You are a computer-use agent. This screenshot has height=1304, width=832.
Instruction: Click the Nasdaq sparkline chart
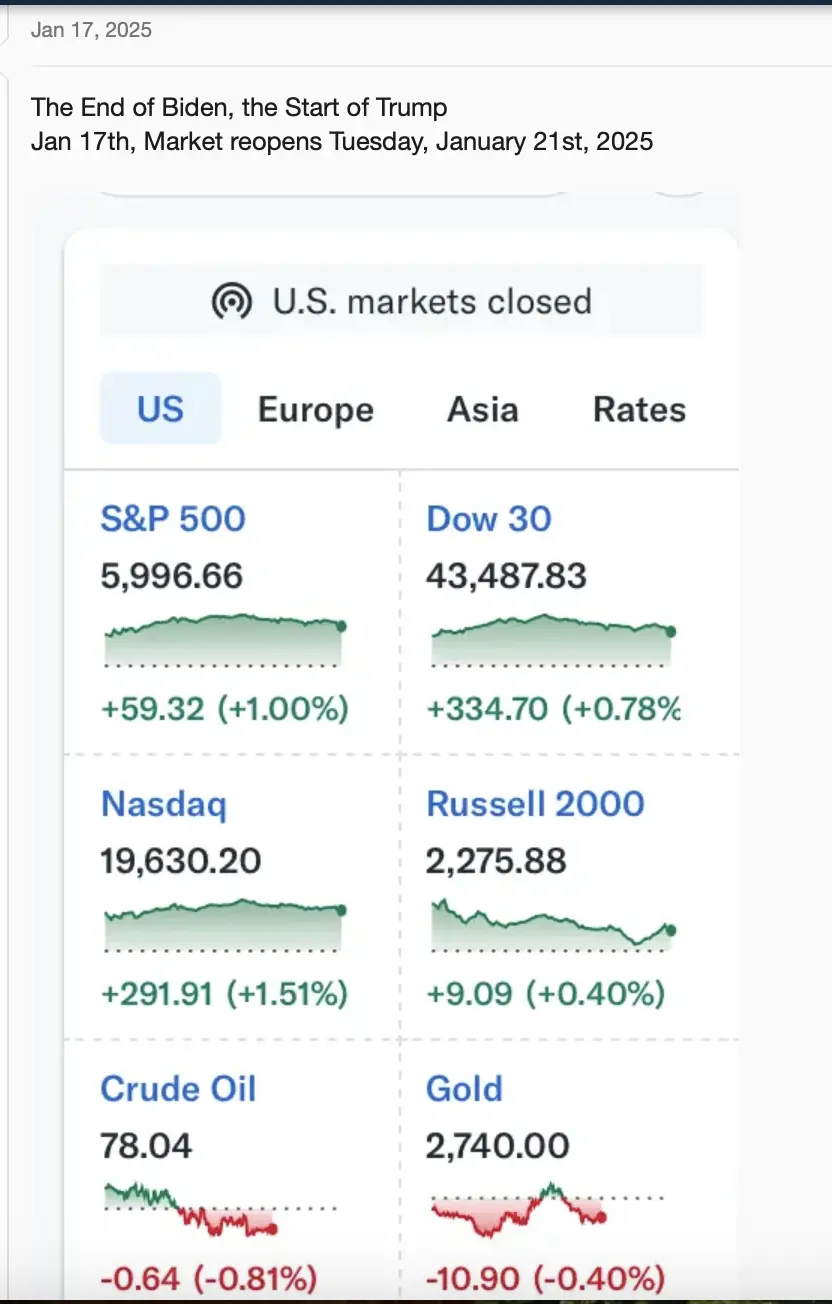225,925
